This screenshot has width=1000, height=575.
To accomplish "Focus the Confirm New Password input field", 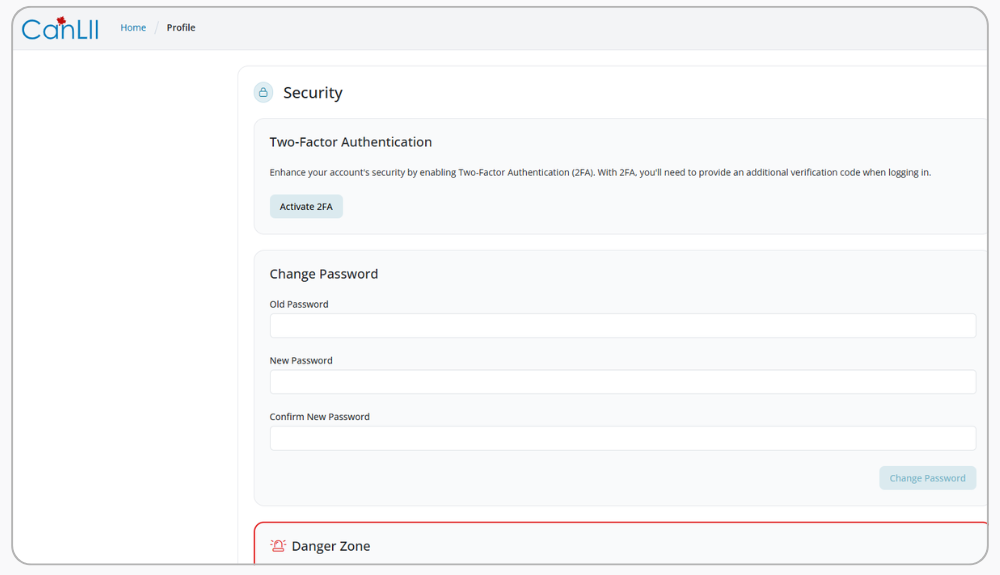I will click(622, 438).
